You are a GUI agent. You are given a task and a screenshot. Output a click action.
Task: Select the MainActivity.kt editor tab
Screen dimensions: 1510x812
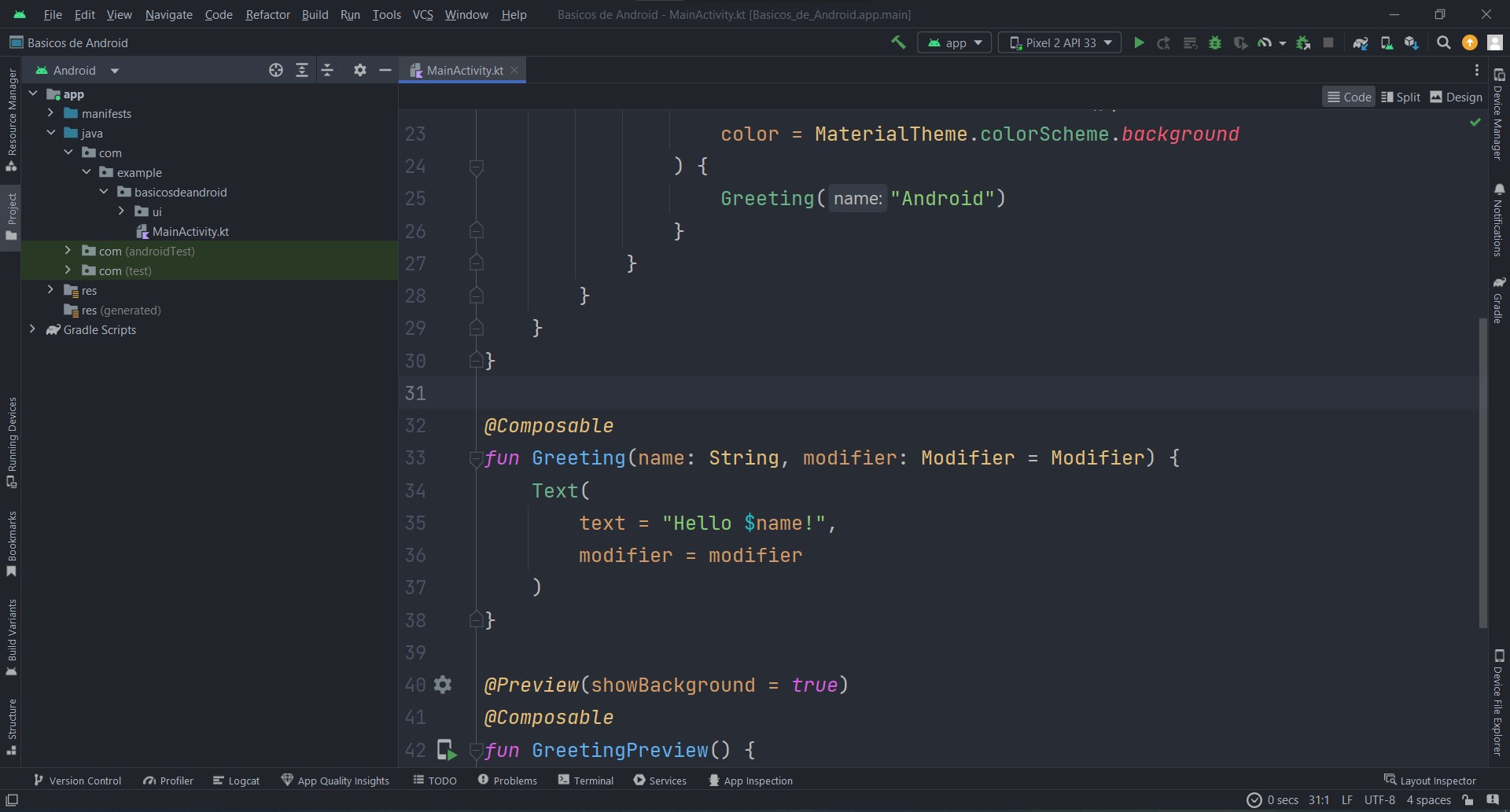point(464,70)
